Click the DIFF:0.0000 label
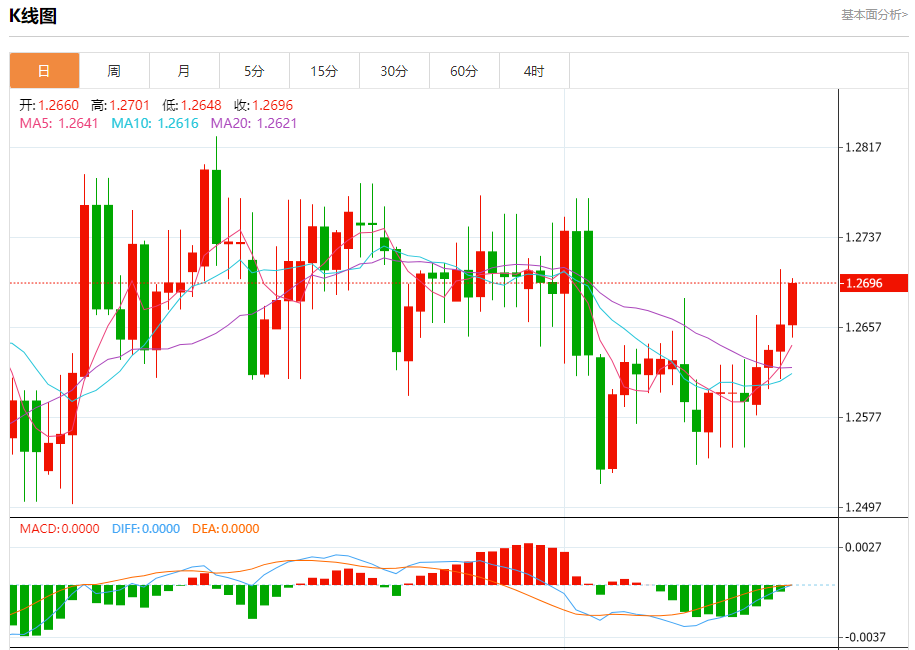Screen dimensions: 915x650 146,529
